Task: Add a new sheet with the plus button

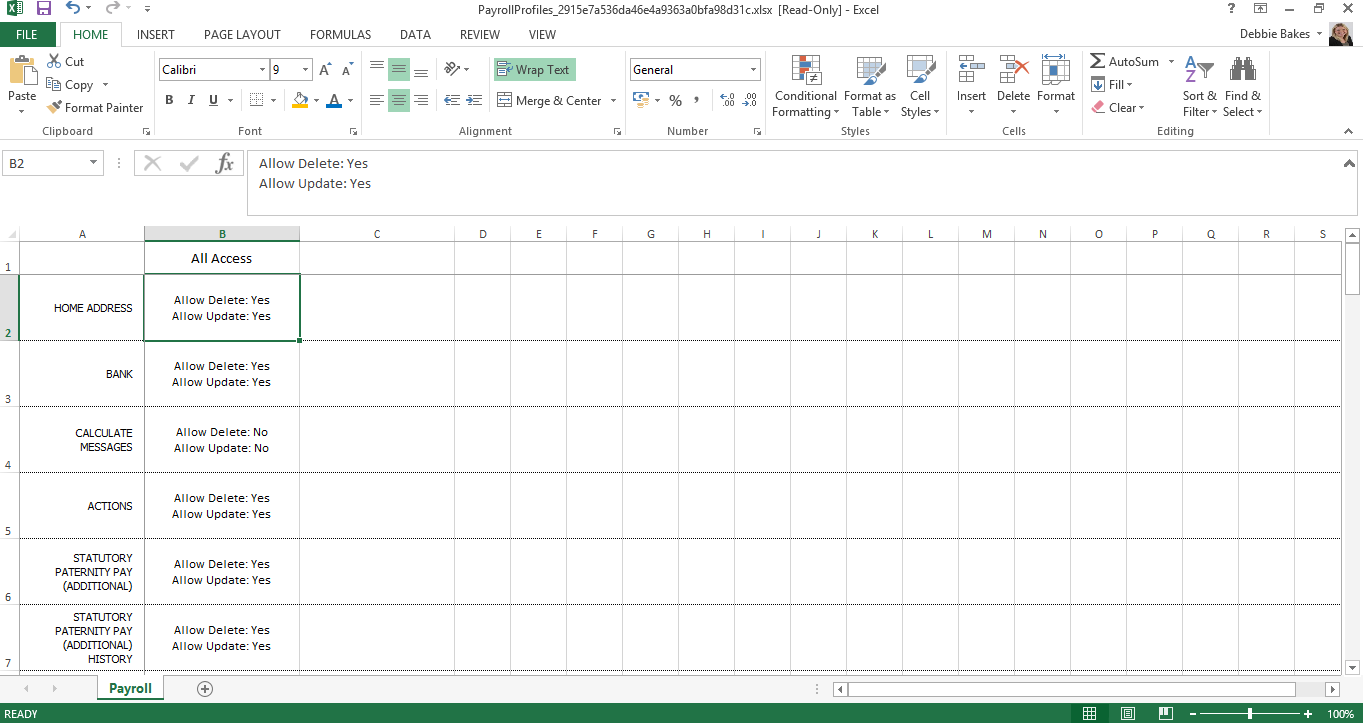Action: [205, 688]
